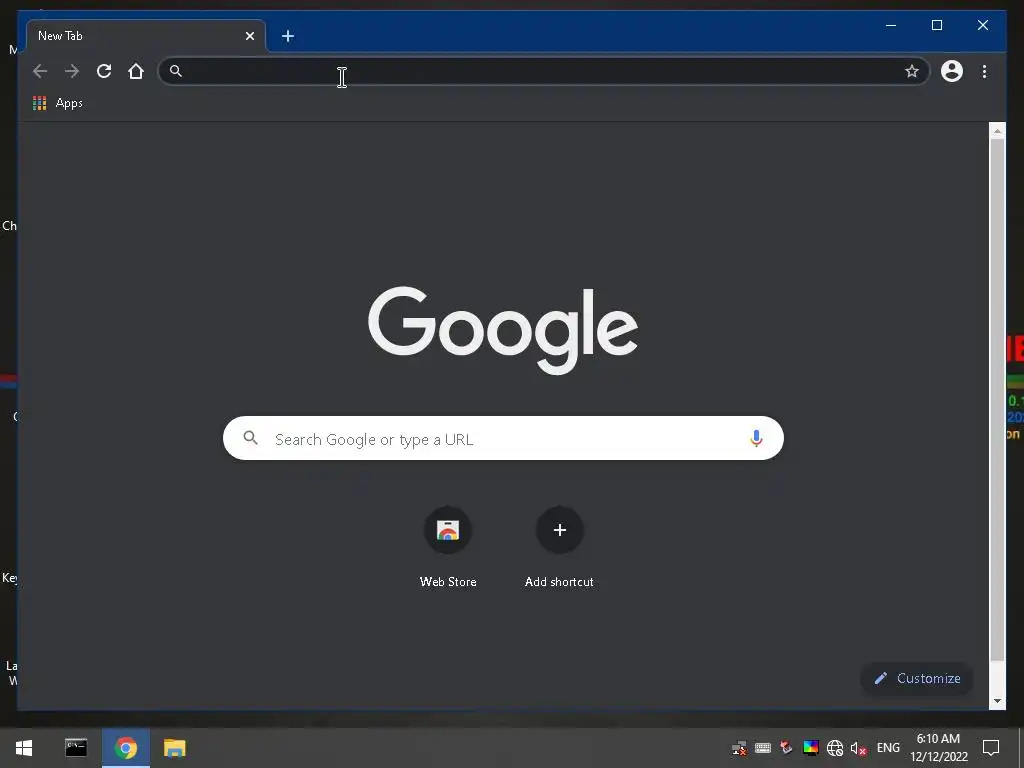Open a new tab with plus button
Viewport: 1024px width, 768px height.
click(x=288, y=36)
